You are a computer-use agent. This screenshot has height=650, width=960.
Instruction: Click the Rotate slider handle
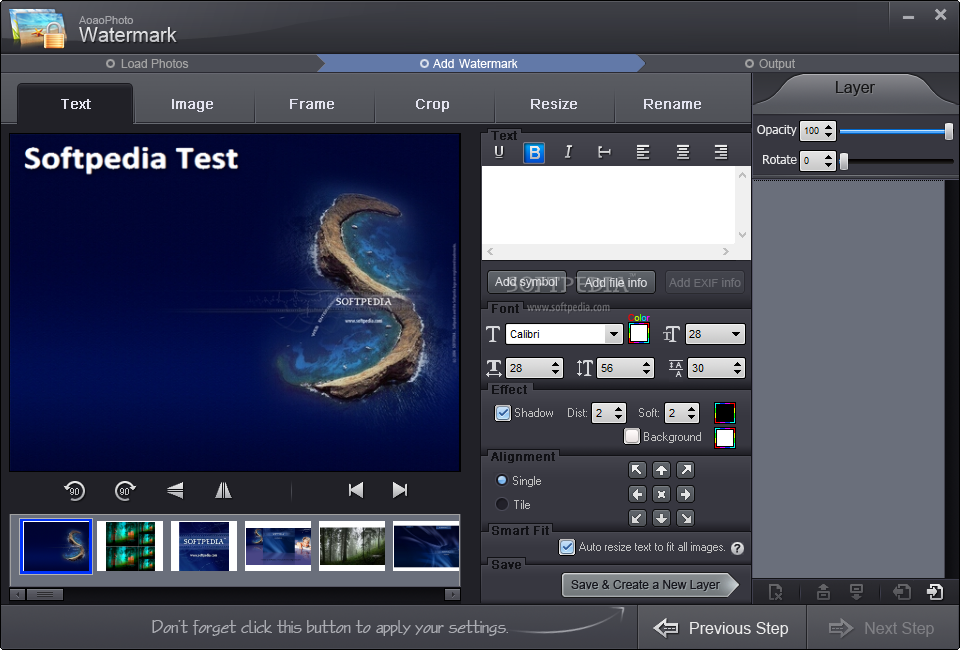click(x=844, y=161)
